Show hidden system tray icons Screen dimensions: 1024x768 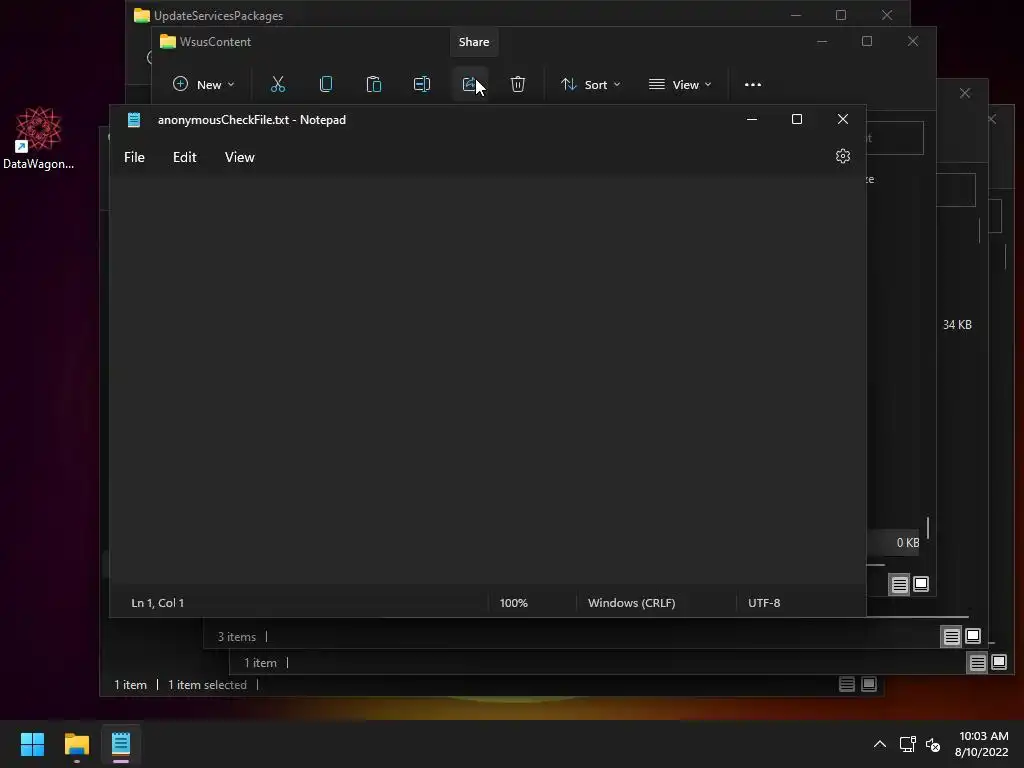pos(880,744)
